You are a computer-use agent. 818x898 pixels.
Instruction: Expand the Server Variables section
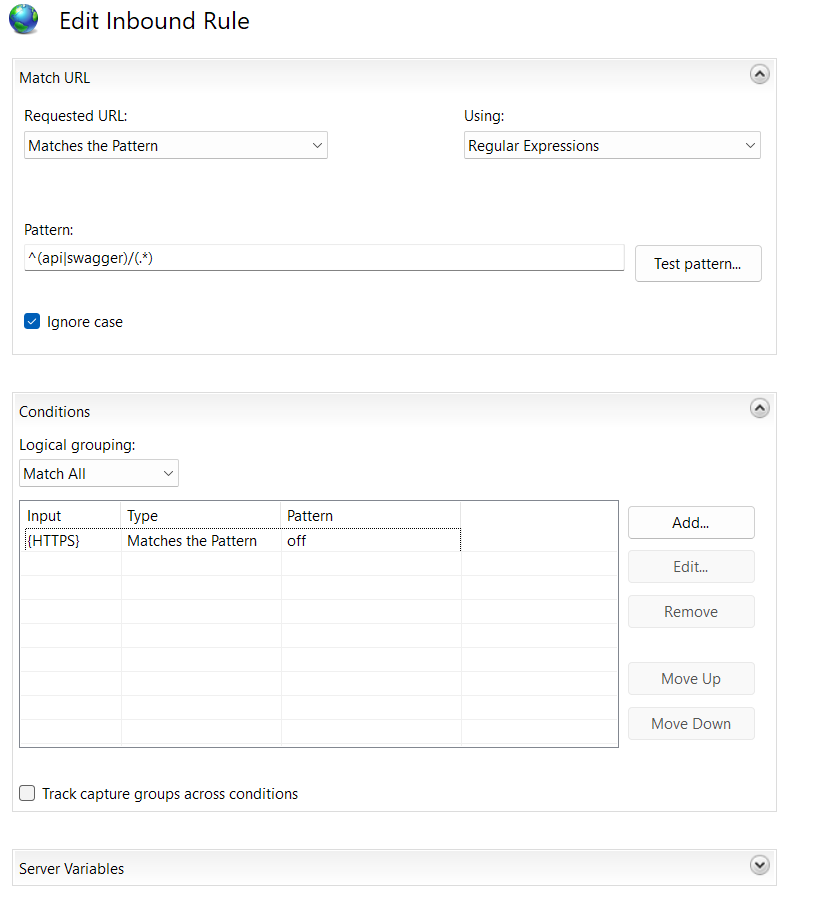point(760,865)
